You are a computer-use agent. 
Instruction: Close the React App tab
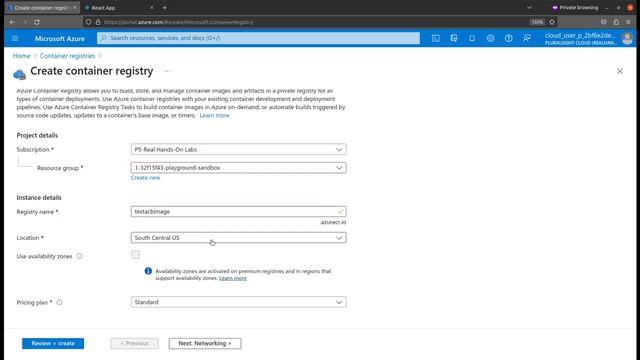coord(151,8)
